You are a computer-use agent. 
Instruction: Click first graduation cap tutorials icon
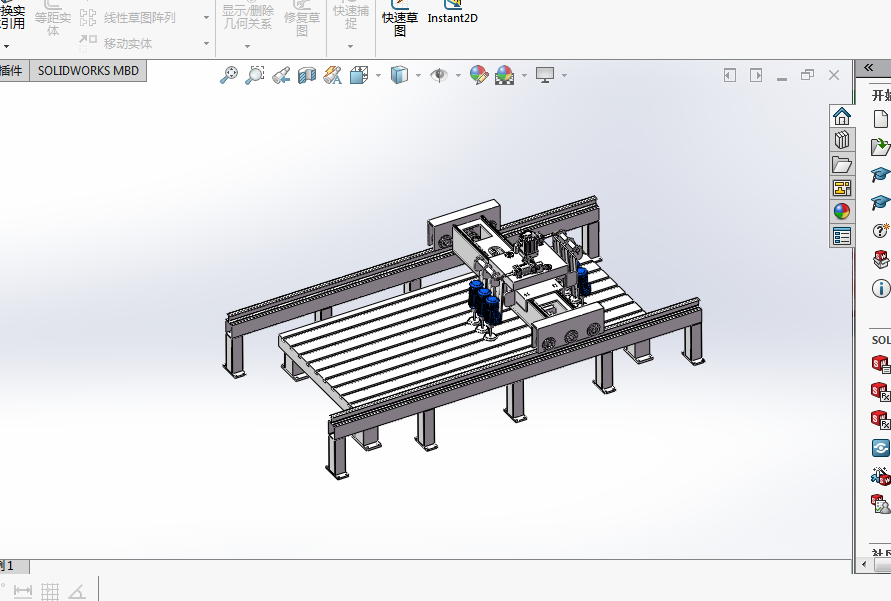click(x=880, y=174)
